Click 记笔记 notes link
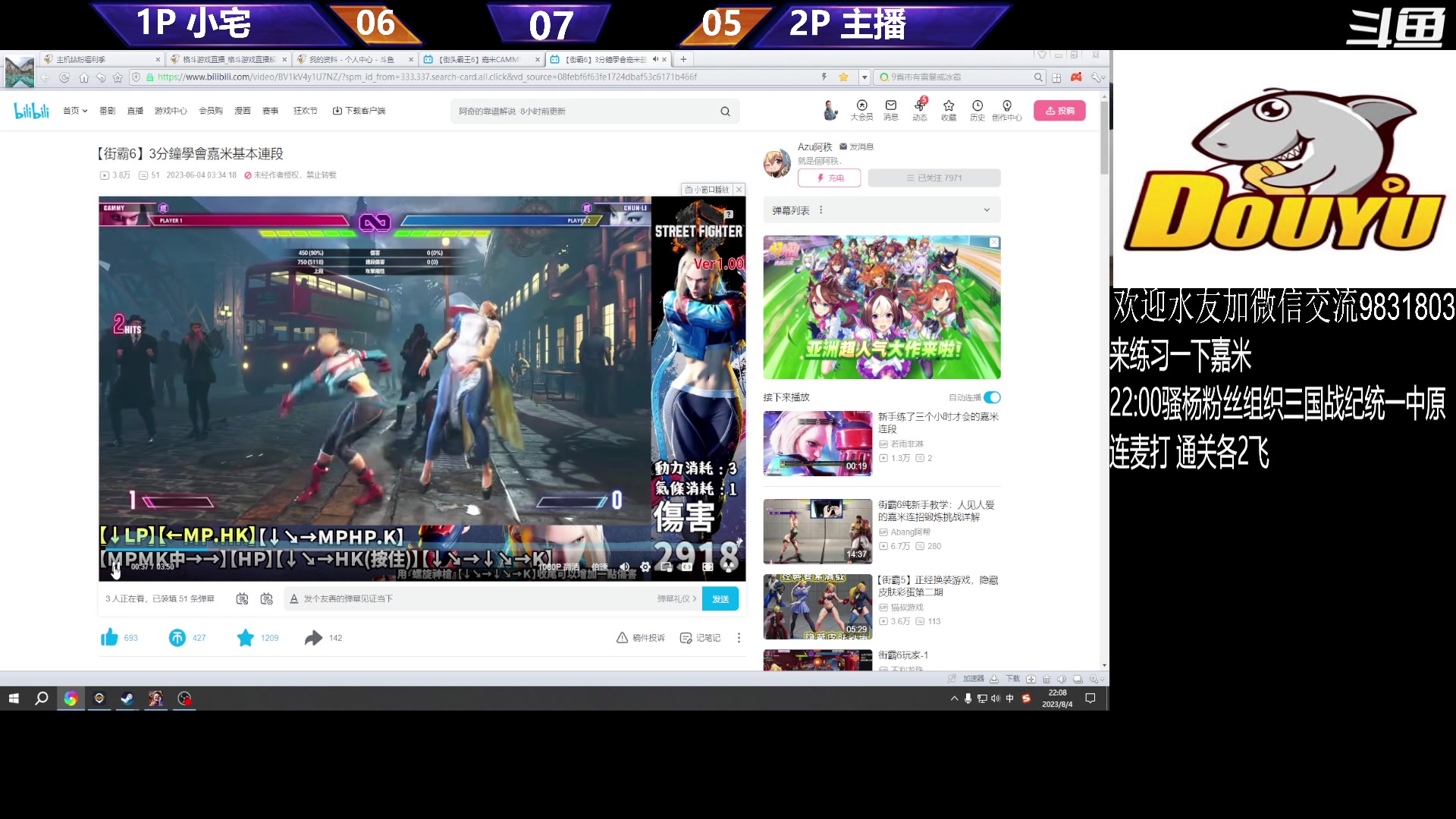1456x819 pixels. pyautogui.click(x=700, y=638)
